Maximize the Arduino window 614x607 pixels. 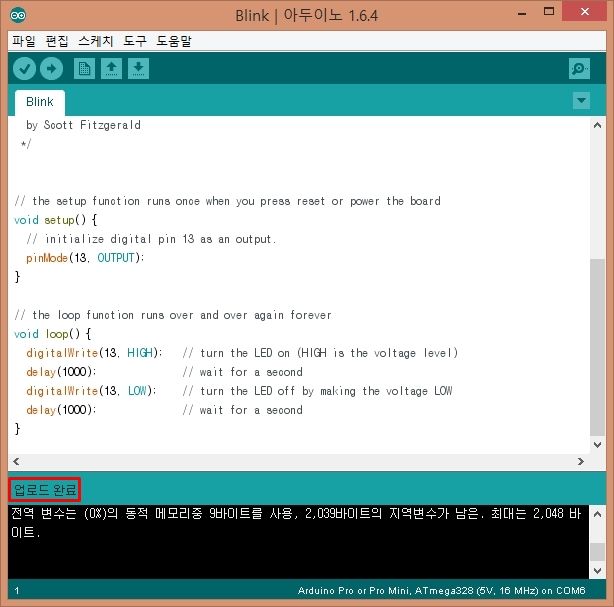point(549,12)
